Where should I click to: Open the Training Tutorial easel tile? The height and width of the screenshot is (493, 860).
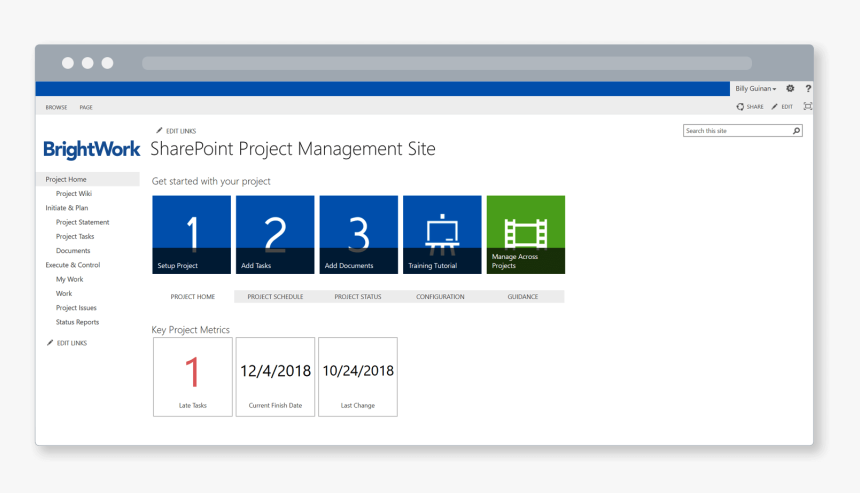[442, 235]
